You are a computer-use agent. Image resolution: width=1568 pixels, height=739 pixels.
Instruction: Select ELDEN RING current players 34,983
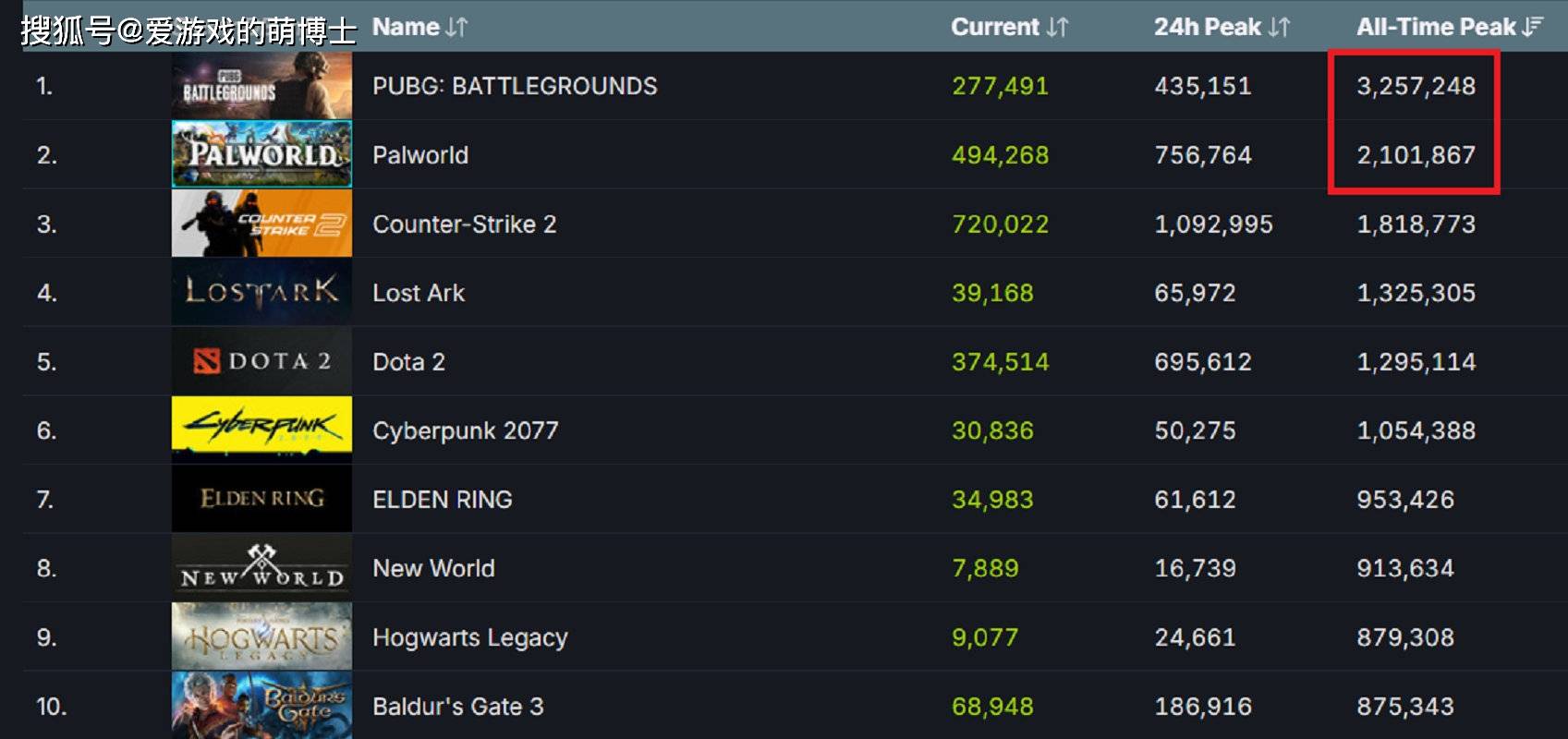tap(992, 500)
